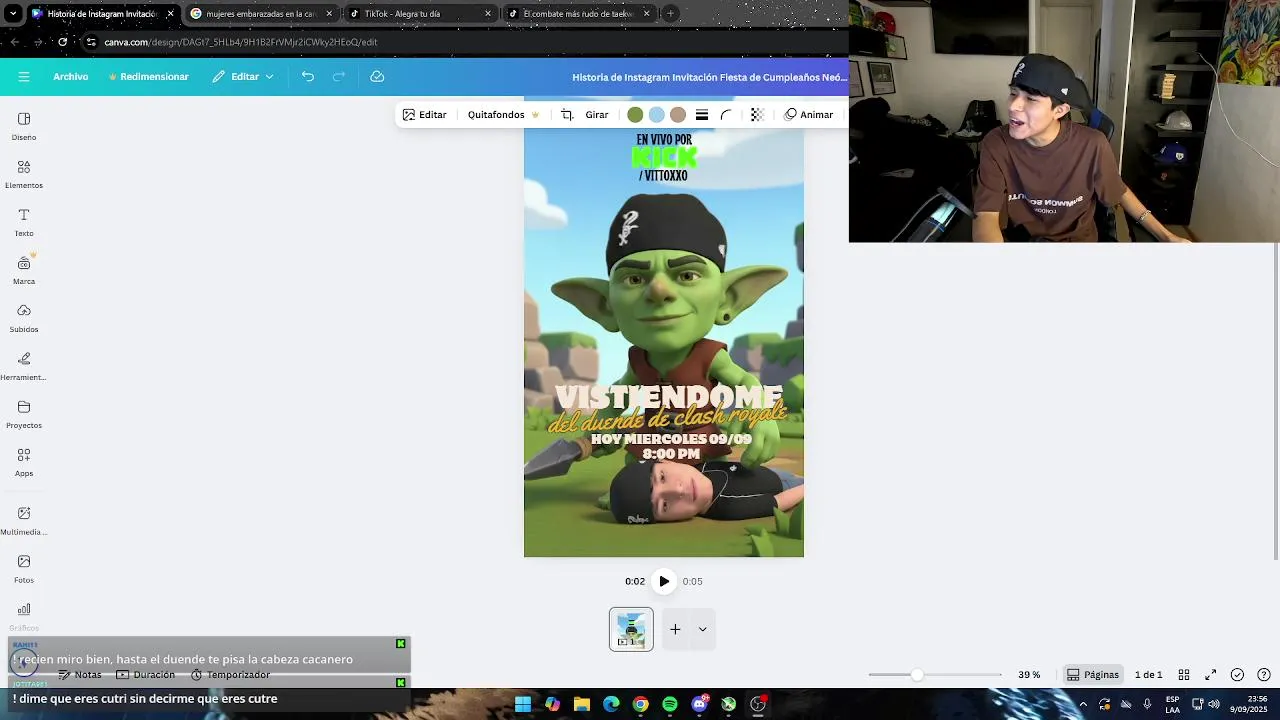The width and height of the screenshot is (1280, 720).
Task: Open the Herramientas panel
Action: [24, 366]
